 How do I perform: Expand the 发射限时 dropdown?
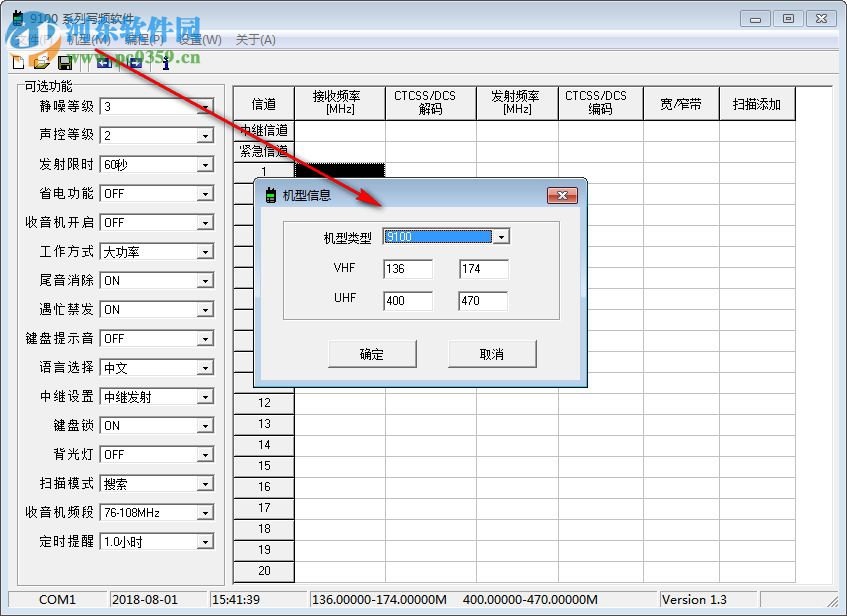[x=205, y=164]
